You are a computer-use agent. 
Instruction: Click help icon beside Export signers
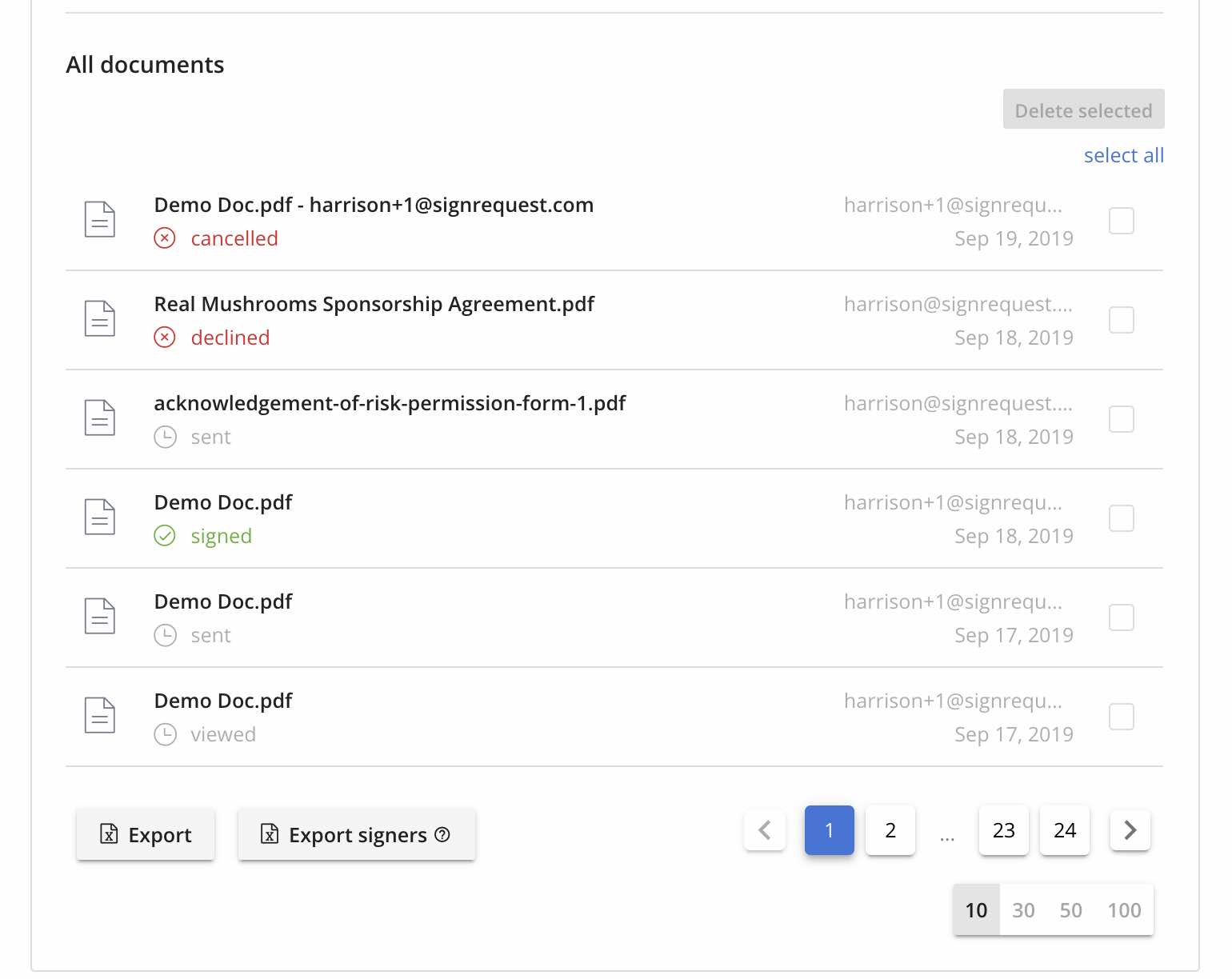click(442, 835)
